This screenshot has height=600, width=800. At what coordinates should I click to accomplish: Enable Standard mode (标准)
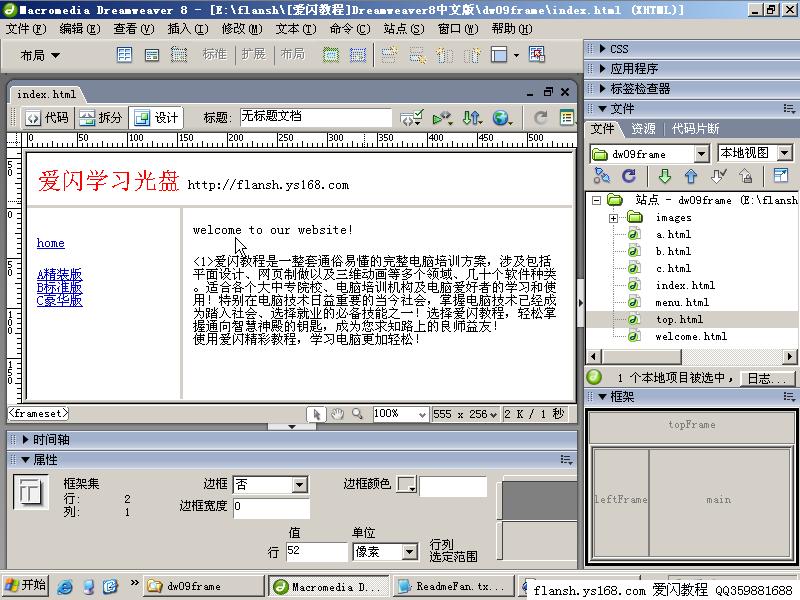214,54
